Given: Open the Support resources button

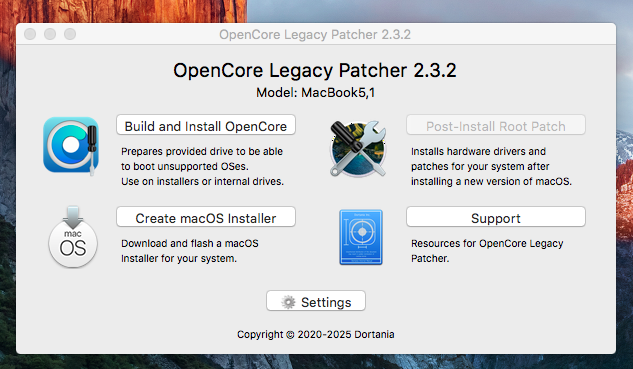Looking at the screenshot, I should pyautogui.click(x=496, y=217).
